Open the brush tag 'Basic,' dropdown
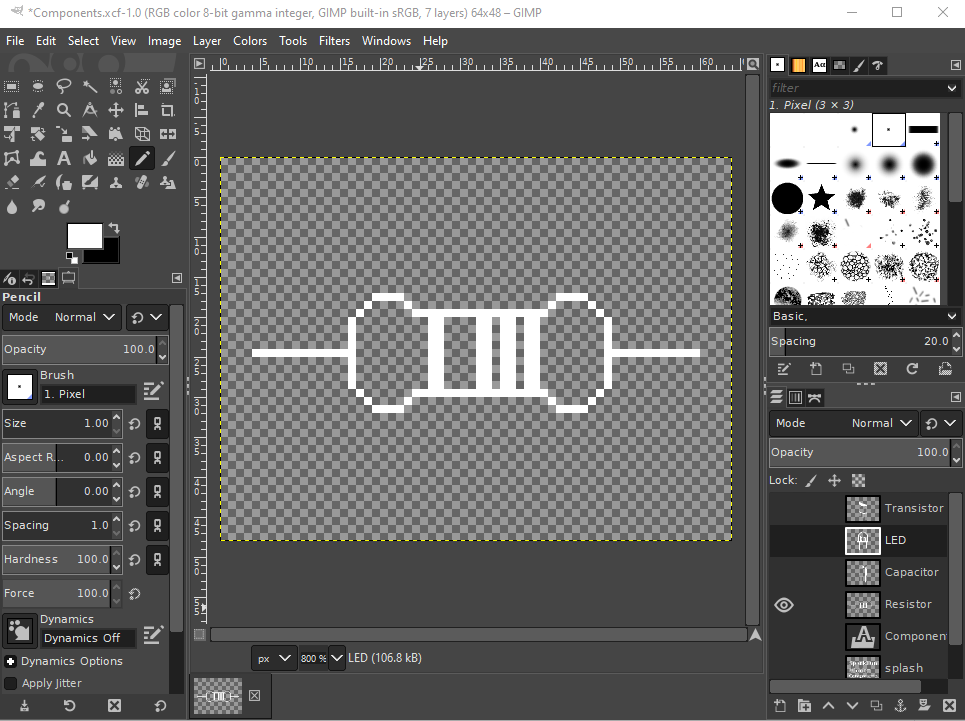This screenshot has height=721, width=965. [864, 316]
